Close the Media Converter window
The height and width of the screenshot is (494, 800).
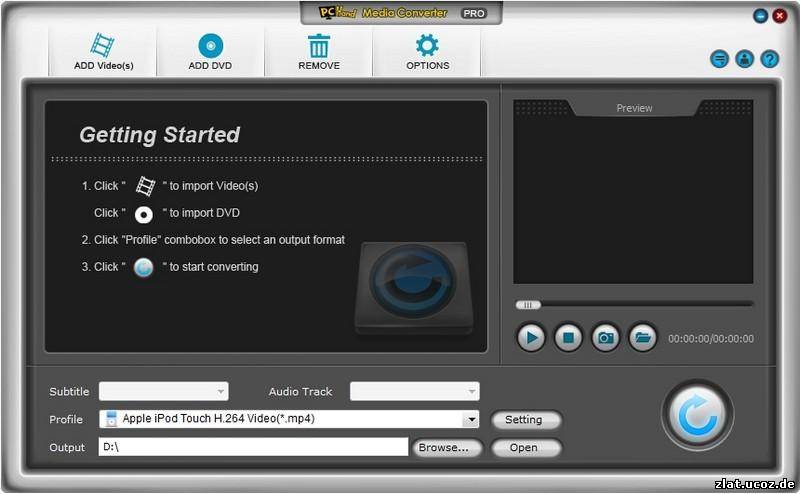[x=779, y=16]
